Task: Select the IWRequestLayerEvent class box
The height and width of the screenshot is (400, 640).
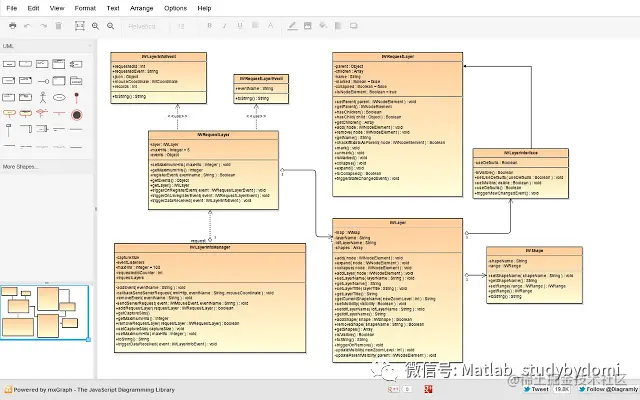Action: [261, 89]
